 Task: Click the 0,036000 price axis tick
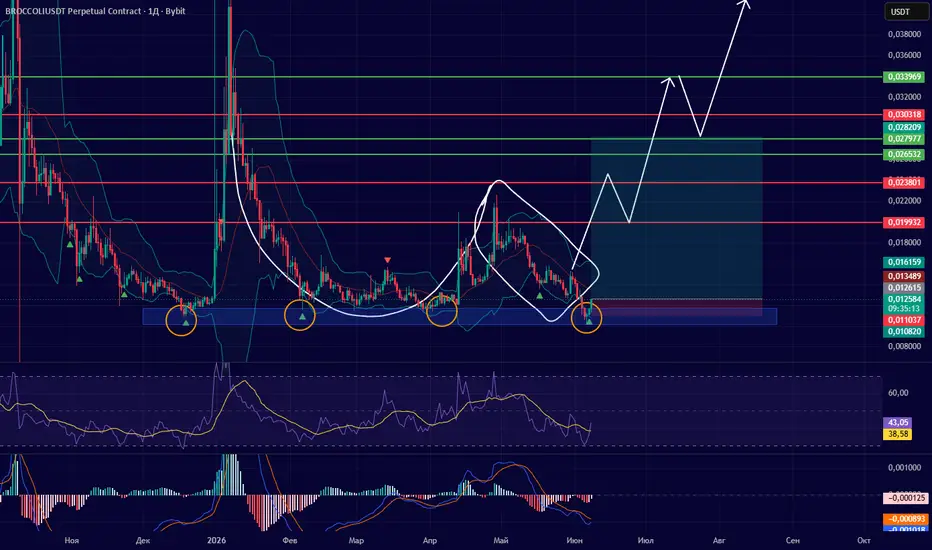[904, 55]
